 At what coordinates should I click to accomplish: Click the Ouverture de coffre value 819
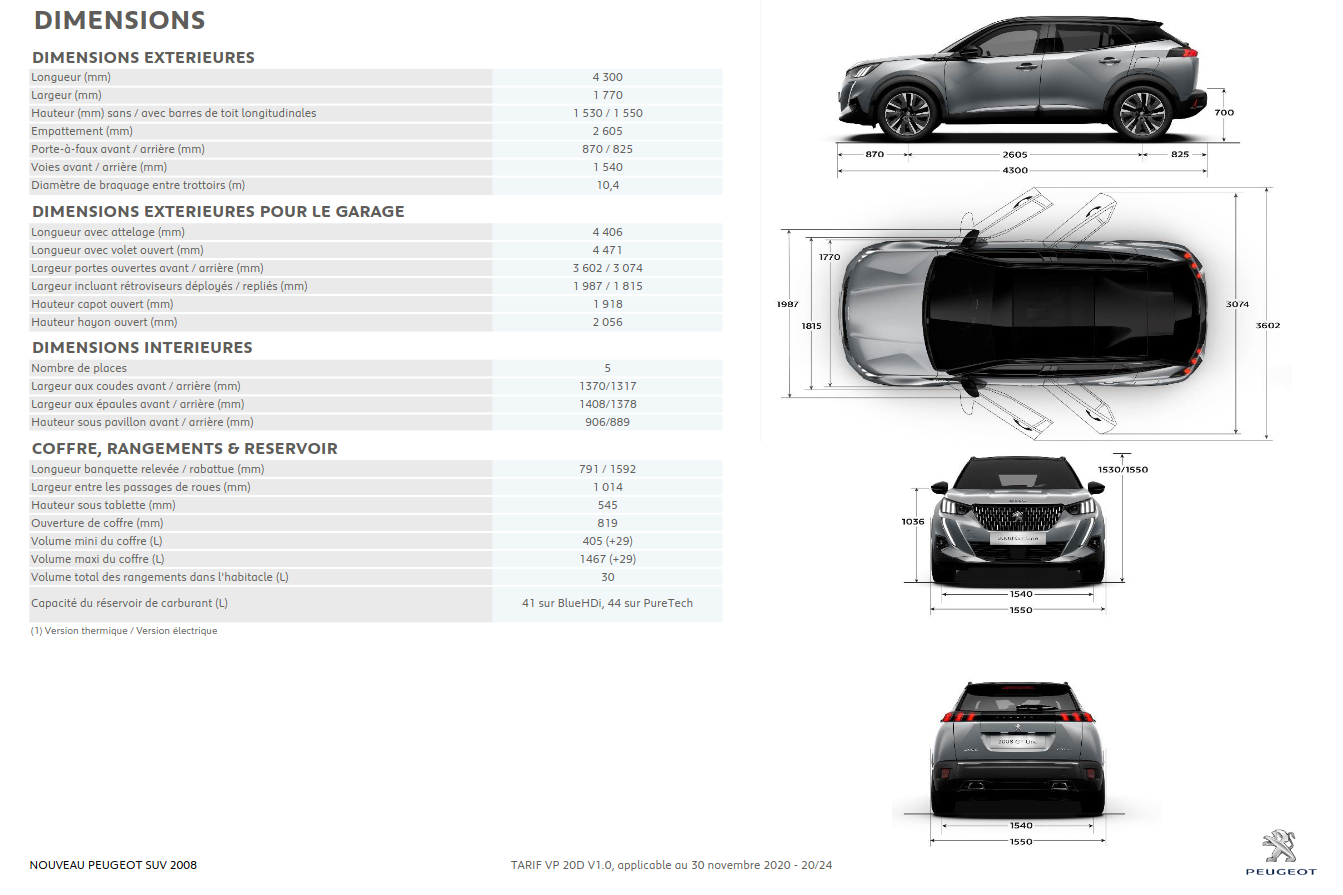click(607, 523)
